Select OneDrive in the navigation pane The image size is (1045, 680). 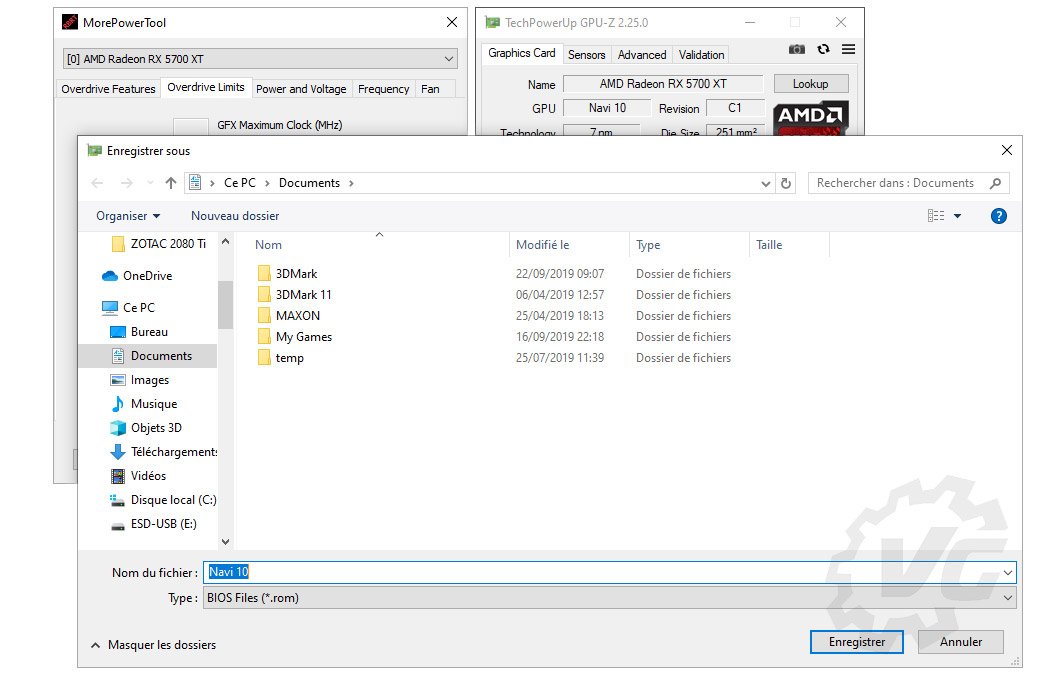pos(147,276)
